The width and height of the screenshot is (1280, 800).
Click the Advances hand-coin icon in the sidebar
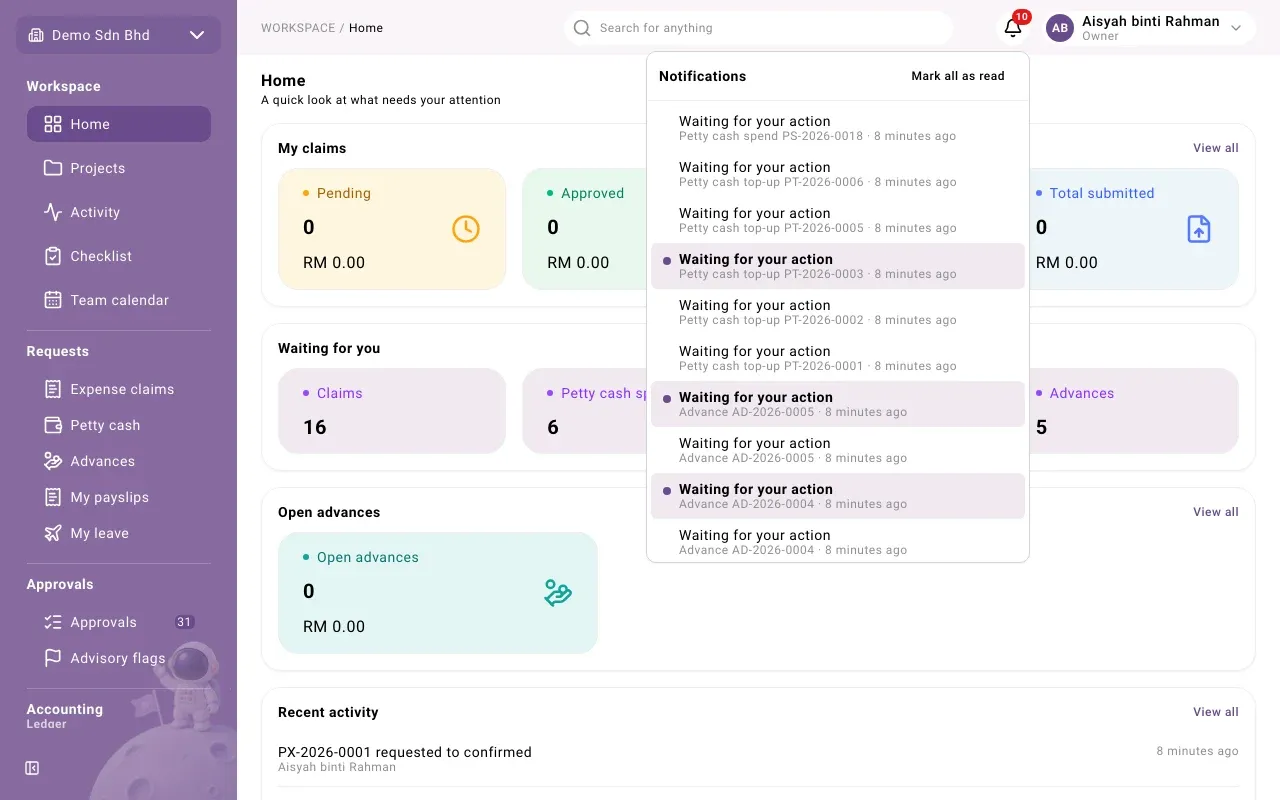pos(53,461)
